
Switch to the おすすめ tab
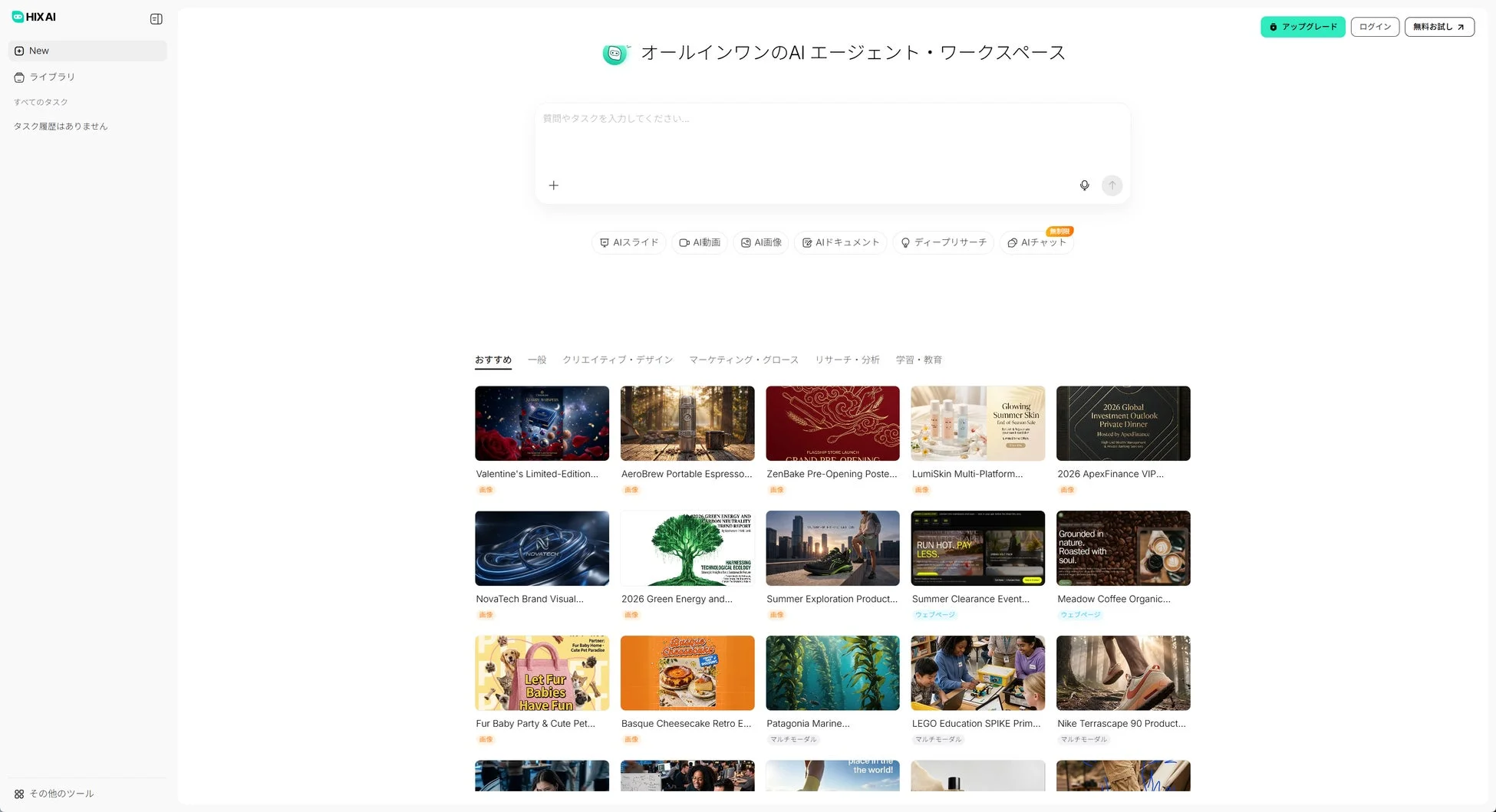(493, 360)
